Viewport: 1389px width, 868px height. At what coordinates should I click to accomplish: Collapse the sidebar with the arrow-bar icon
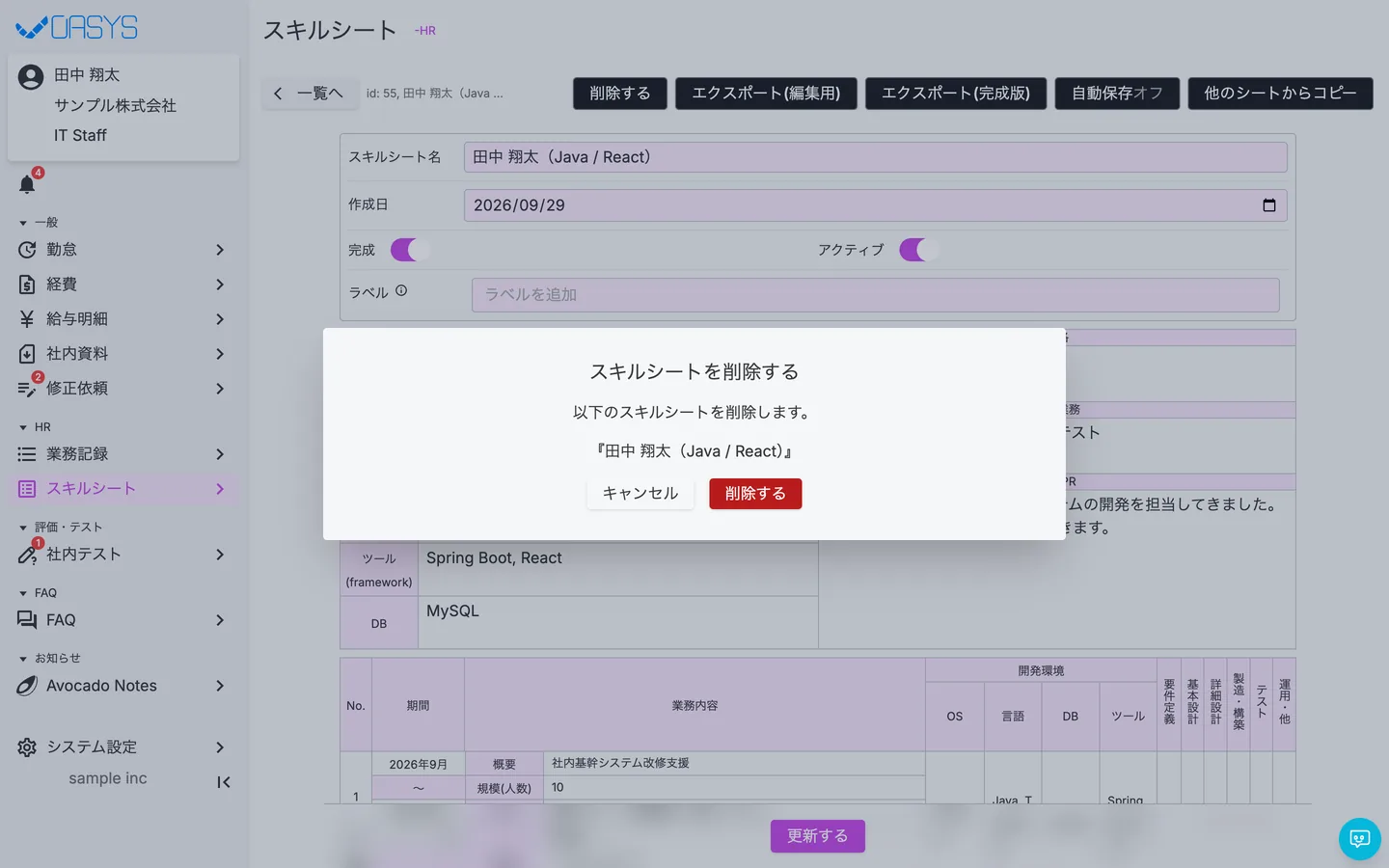tap(224, 782)
